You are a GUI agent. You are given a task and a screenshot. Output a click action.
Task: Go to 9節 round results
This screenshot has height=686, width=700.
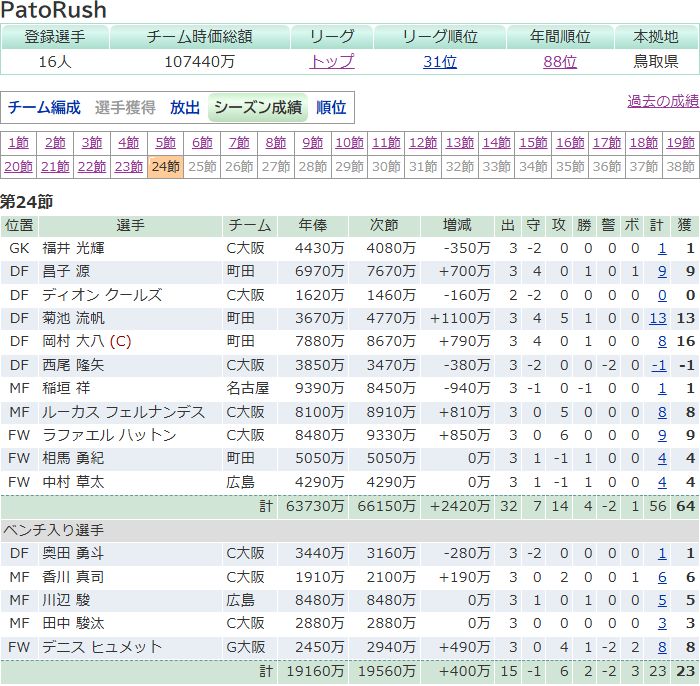312,143
